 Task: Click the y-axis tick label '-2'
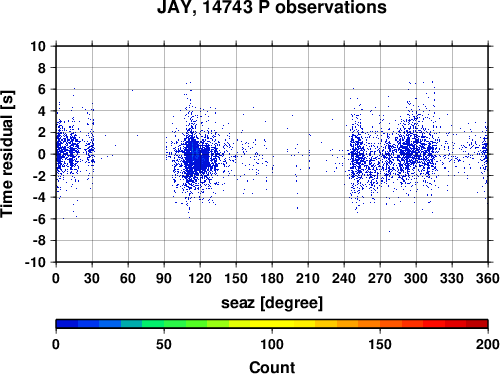[x=39, y=176]
